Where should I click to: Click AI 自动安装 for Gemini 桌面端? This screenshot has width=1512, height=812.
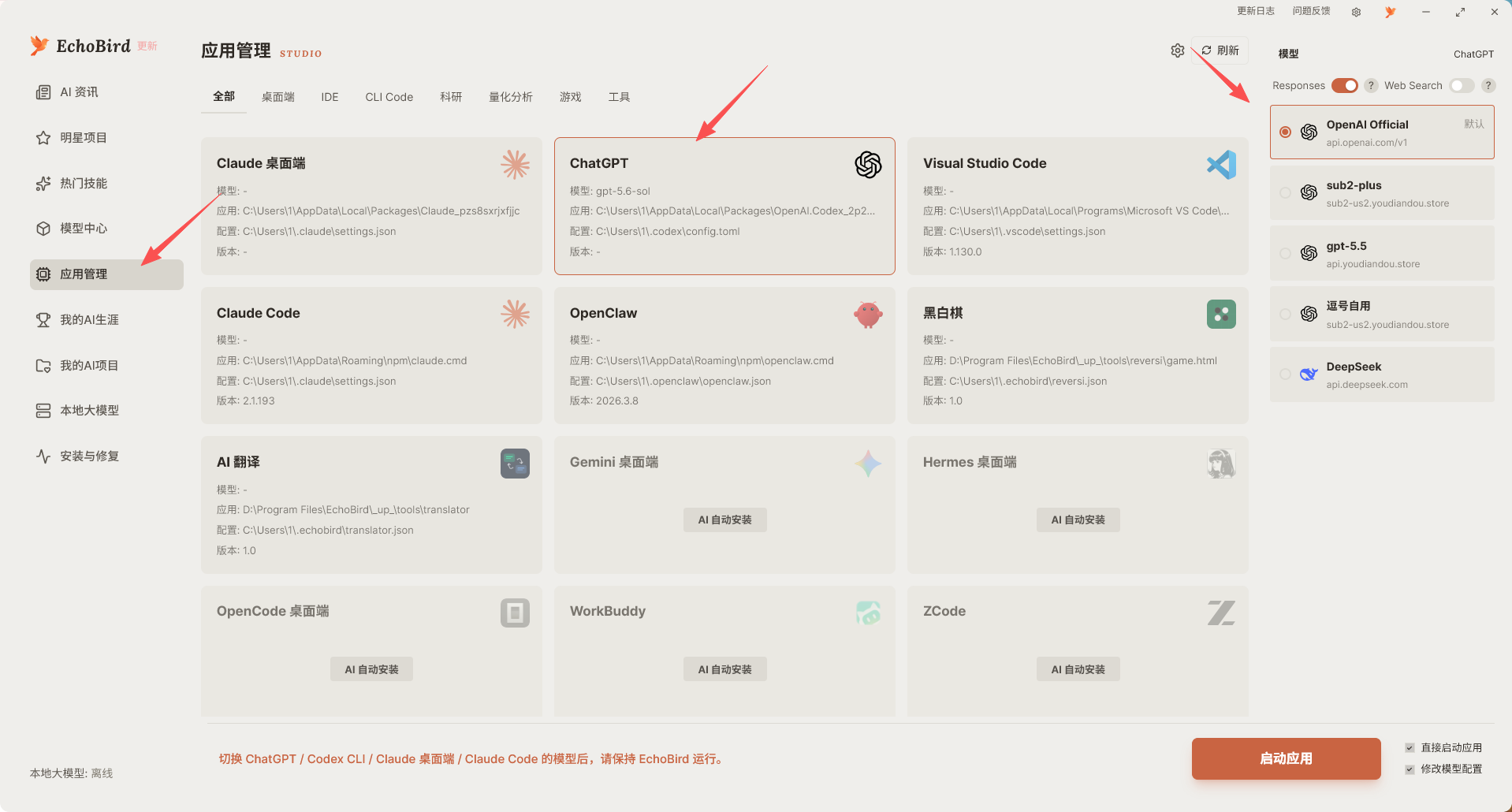(725, 520)
